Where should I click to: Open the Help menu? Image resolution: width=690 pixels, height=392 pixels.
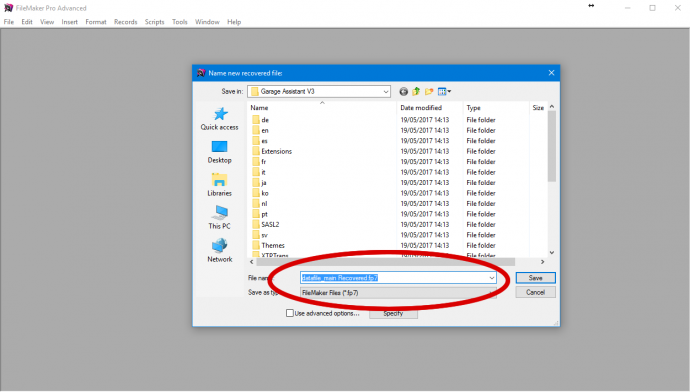click(234, 22)
